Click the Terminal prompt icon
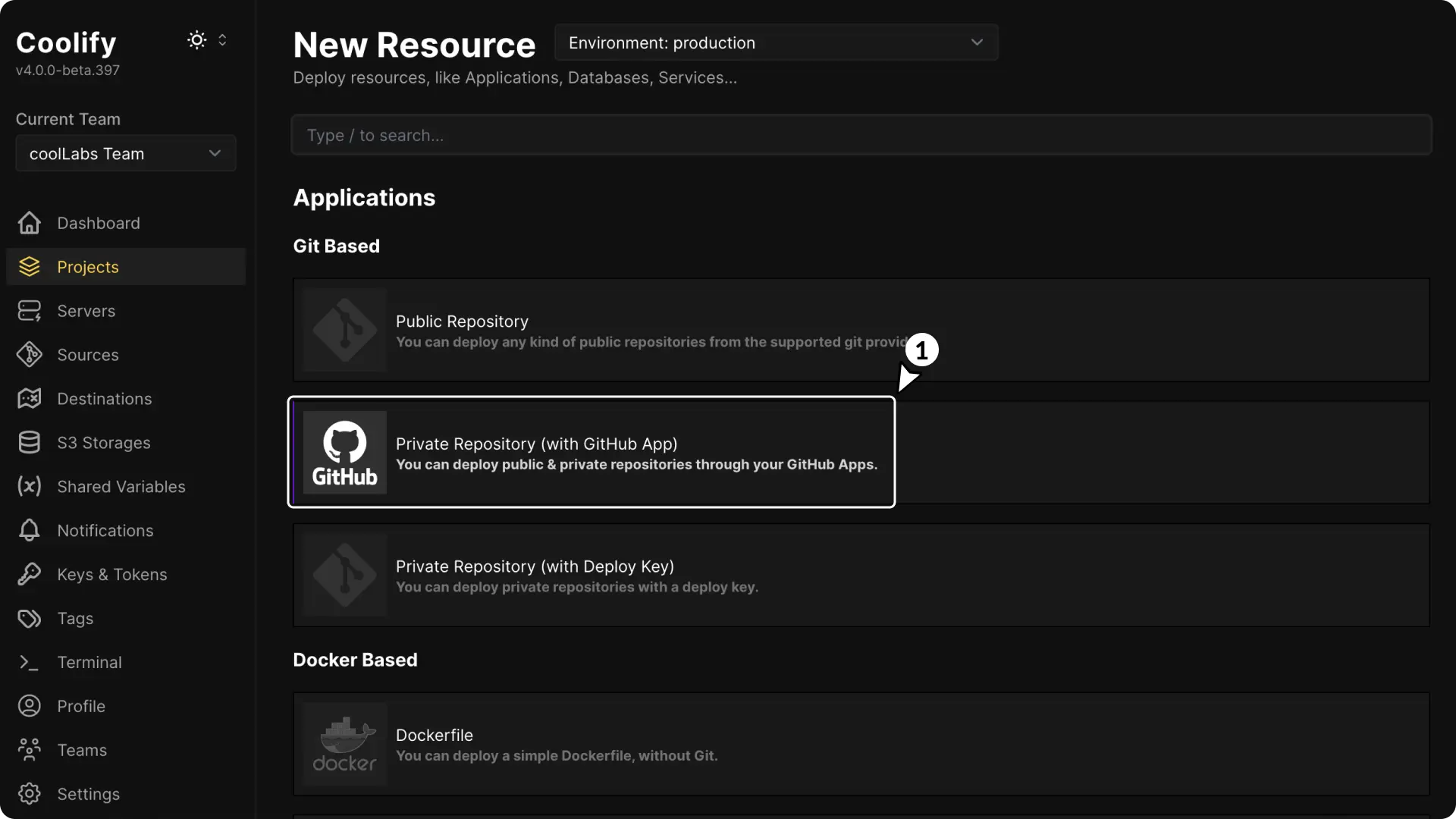The height and width of the screenshot is (819, 1456). pyautogui.click(x=29, y=663)
